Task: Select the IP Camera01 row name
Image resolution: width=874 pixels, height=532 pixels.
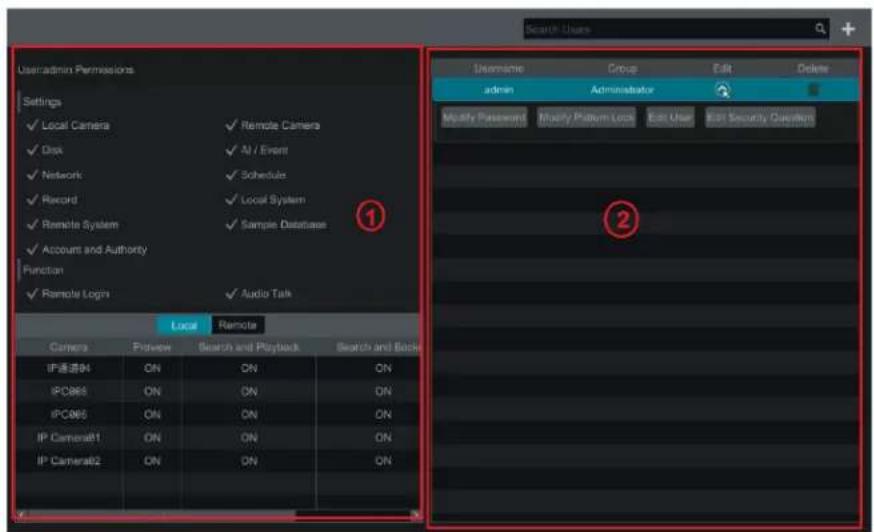Action: [x=69, y=438]
